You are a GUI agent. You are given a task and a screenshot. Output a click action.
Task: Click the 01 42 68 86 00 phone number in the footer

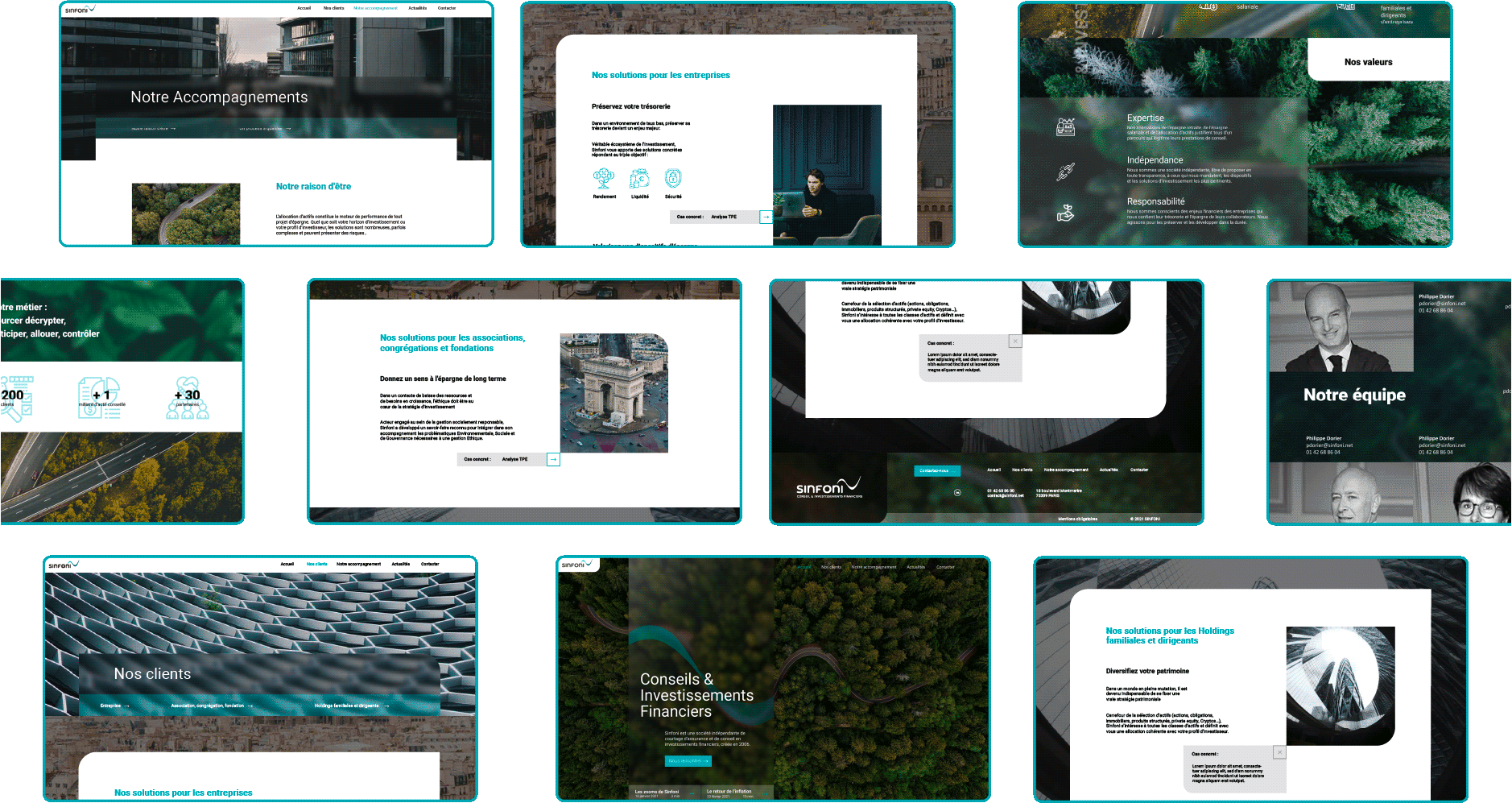[1001, 490]
